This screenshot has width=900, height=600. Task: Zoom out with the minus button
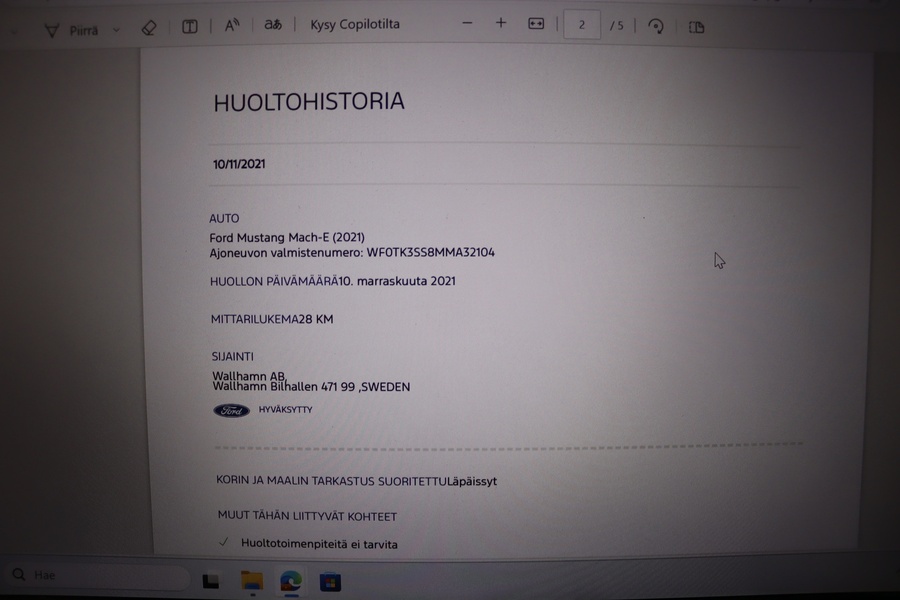click(467, 23)
